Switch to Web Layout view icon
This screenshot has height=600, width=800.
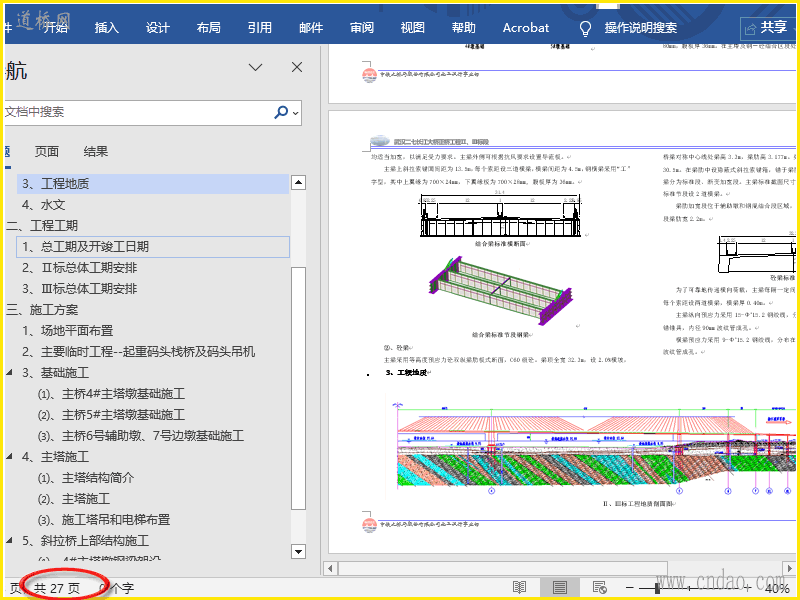tap(599, 588)
